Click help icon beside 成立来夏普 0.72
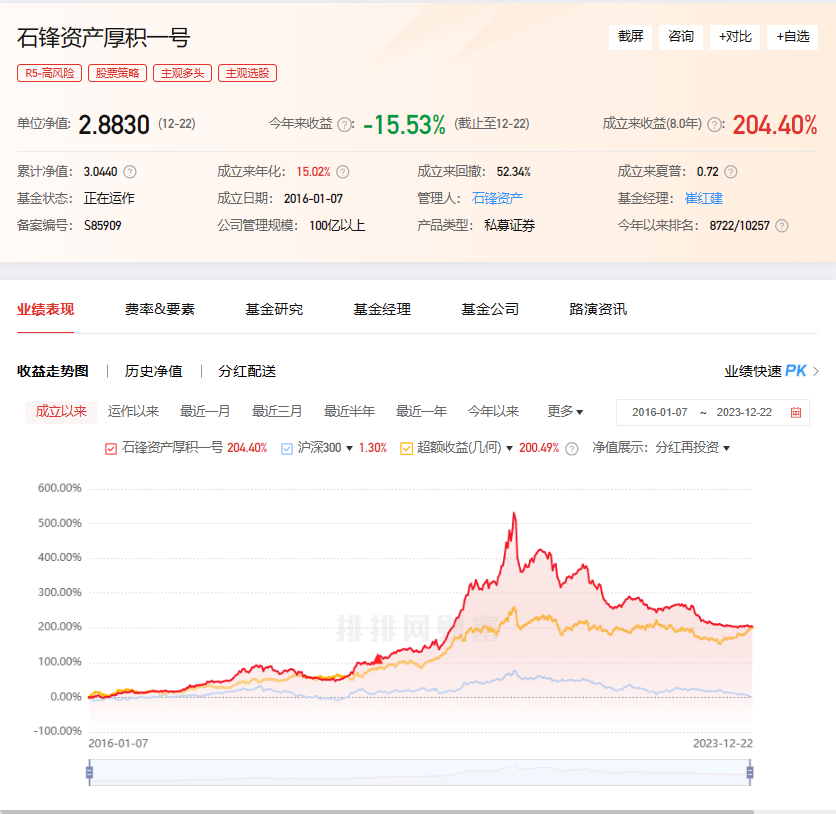The width and height of the screenshot is (836, 814). (x=731, y=172)
